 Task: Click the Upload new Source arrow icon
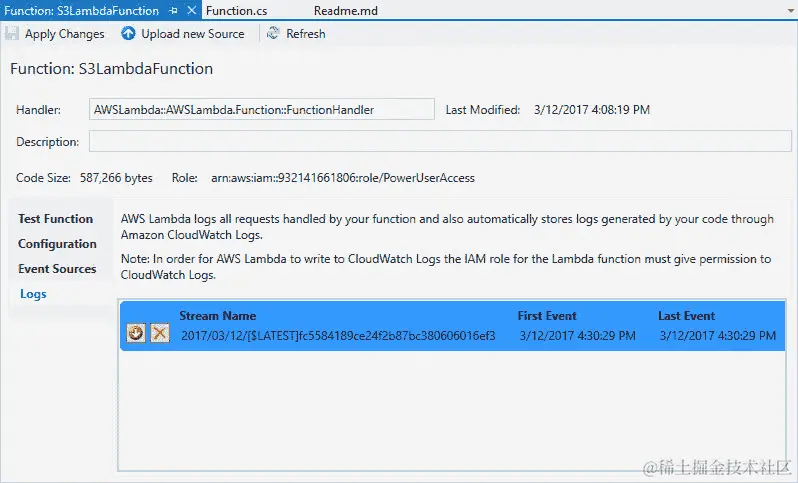click(x=128, y=34)
